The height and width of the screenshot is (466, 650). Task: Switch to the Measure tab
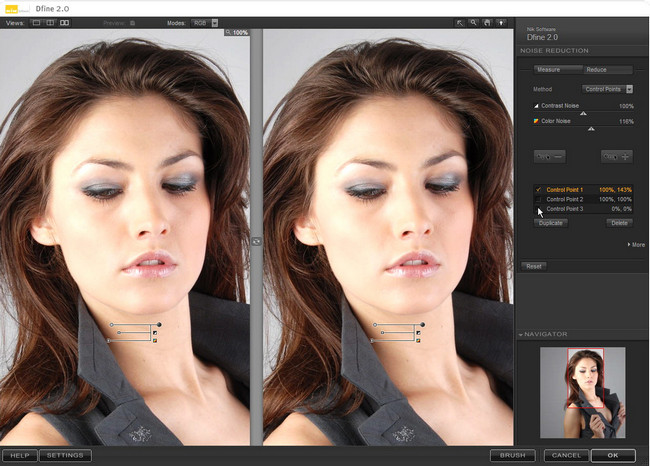549,70
